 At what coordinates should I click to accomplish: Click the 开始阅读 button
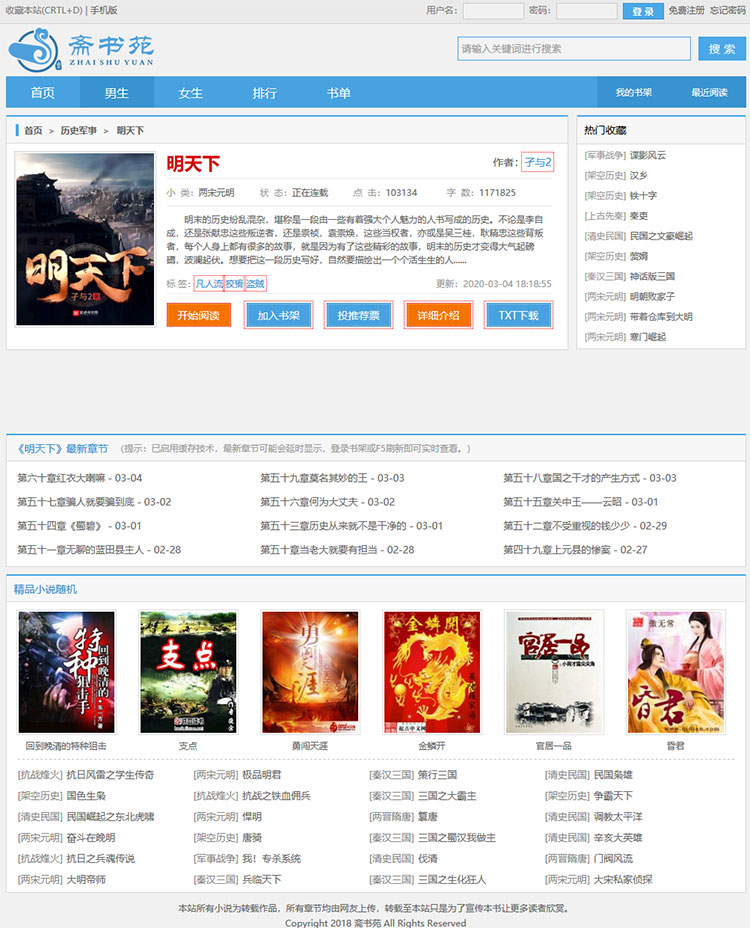[x=199, y=315]
